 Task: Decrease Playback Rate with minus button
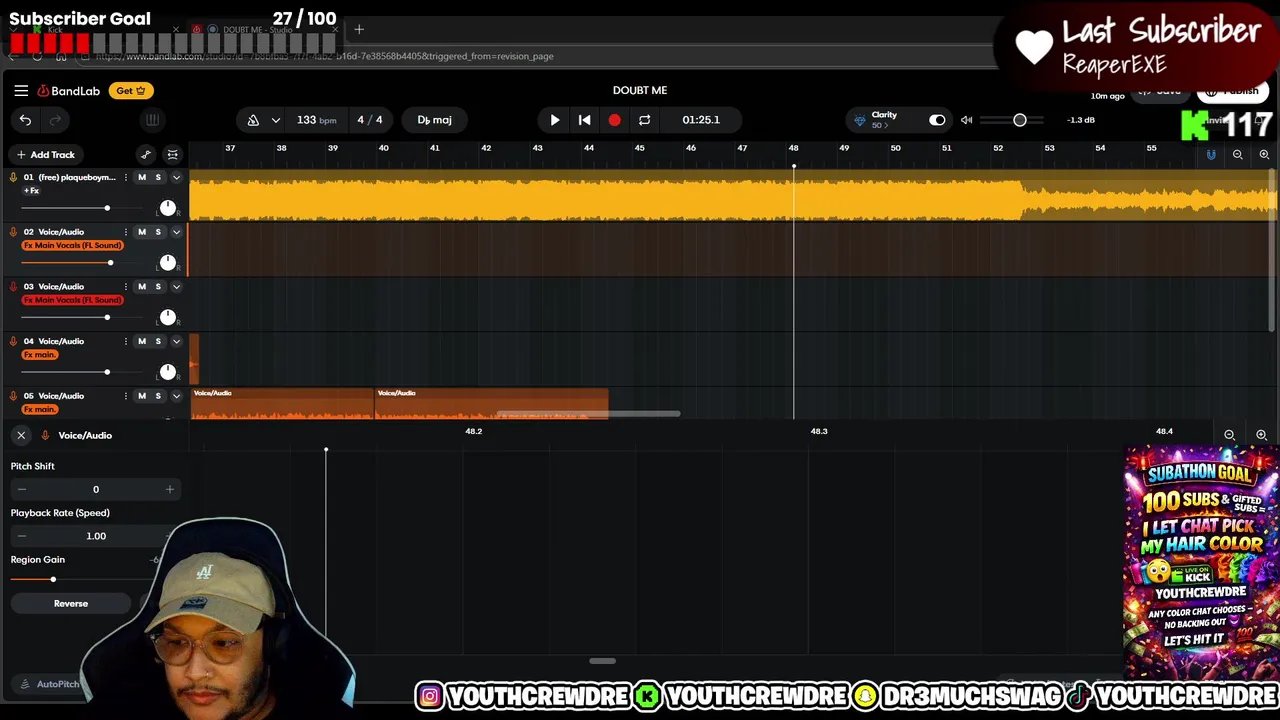click(22, 536)
